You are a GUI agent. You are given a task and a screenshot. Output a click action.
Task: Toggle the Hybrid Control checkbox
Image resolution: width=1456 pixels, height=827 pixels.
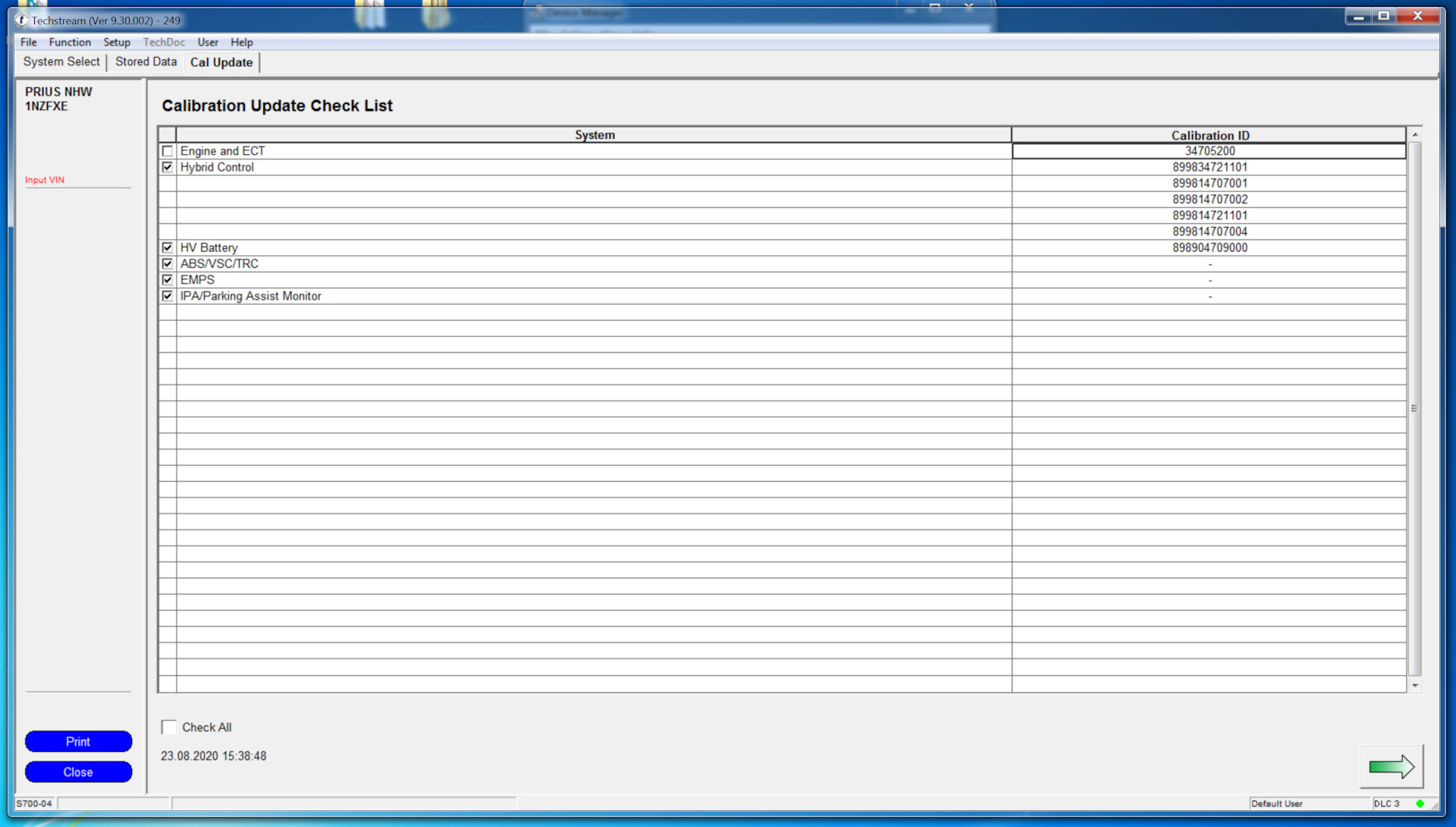tap(167, 166)
